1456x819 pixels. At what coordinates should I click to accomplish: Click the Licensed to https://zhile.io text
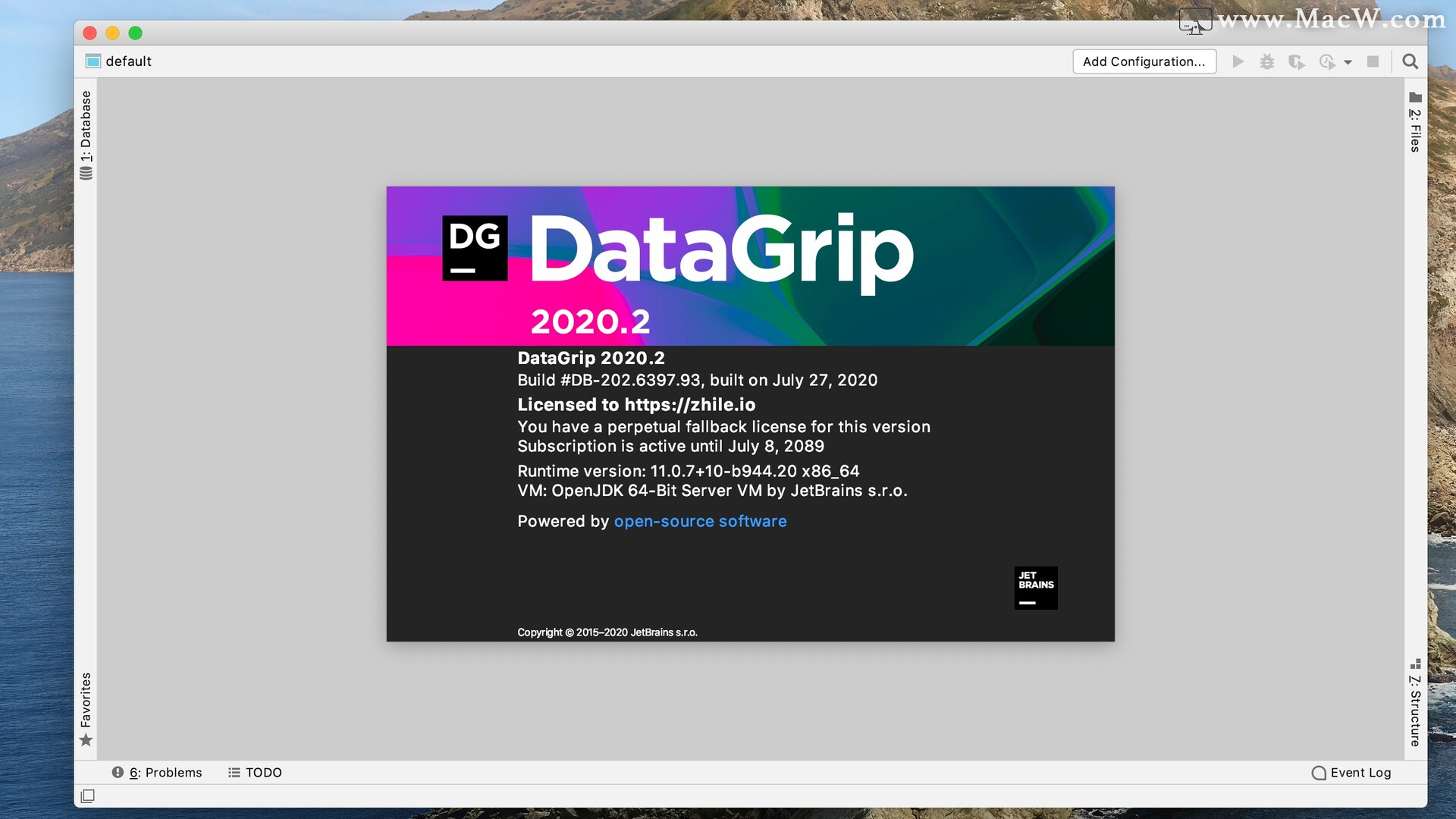pos(636,404)
